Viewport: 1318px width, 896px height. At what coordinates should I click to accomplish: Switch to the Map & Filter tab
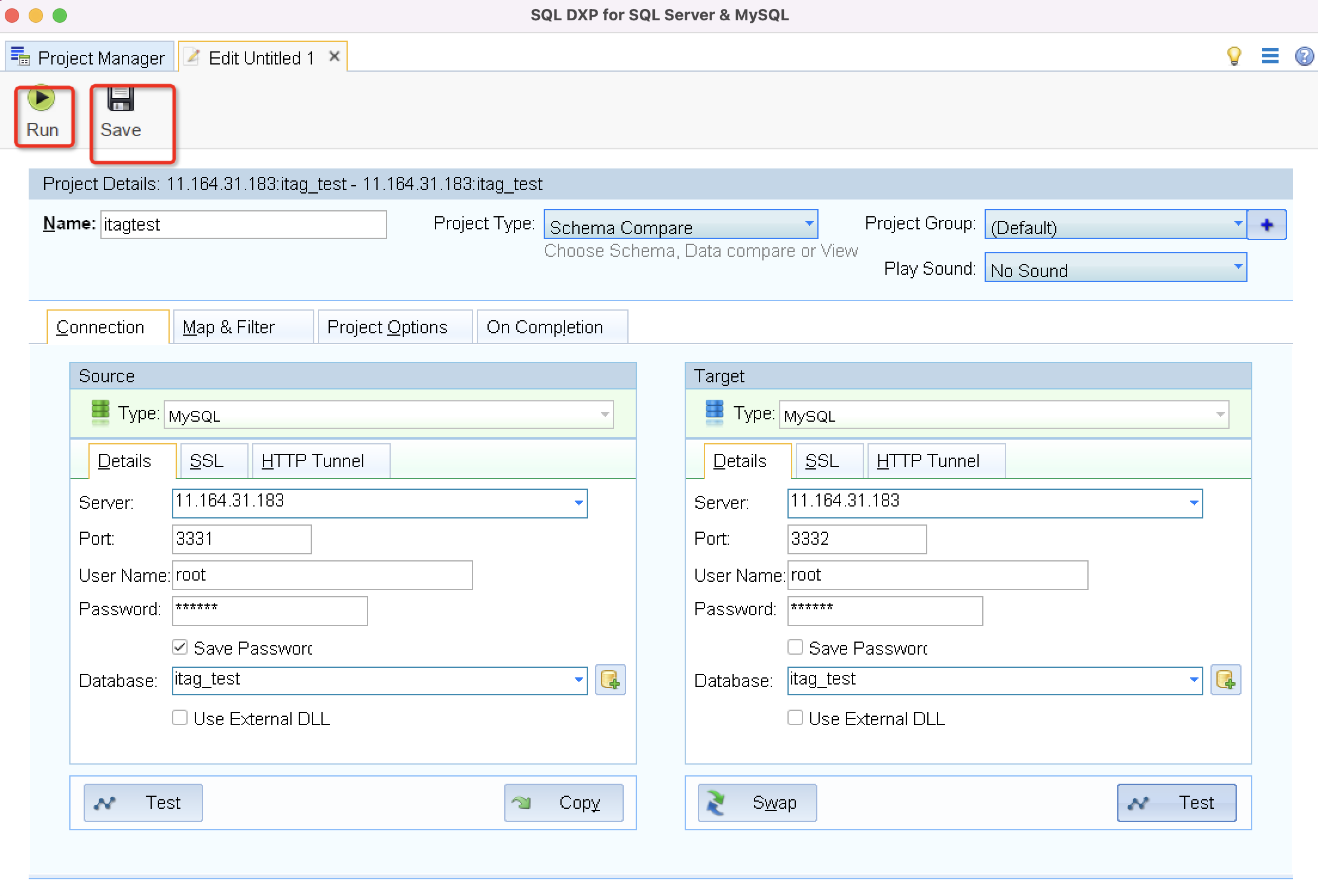[x=229, y=327]
